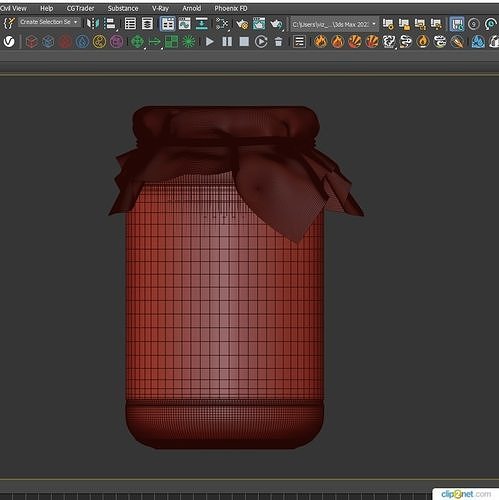This screenshot has width=499, height=500.
Task: Open the Arnold menu
Action: (191, 8)
